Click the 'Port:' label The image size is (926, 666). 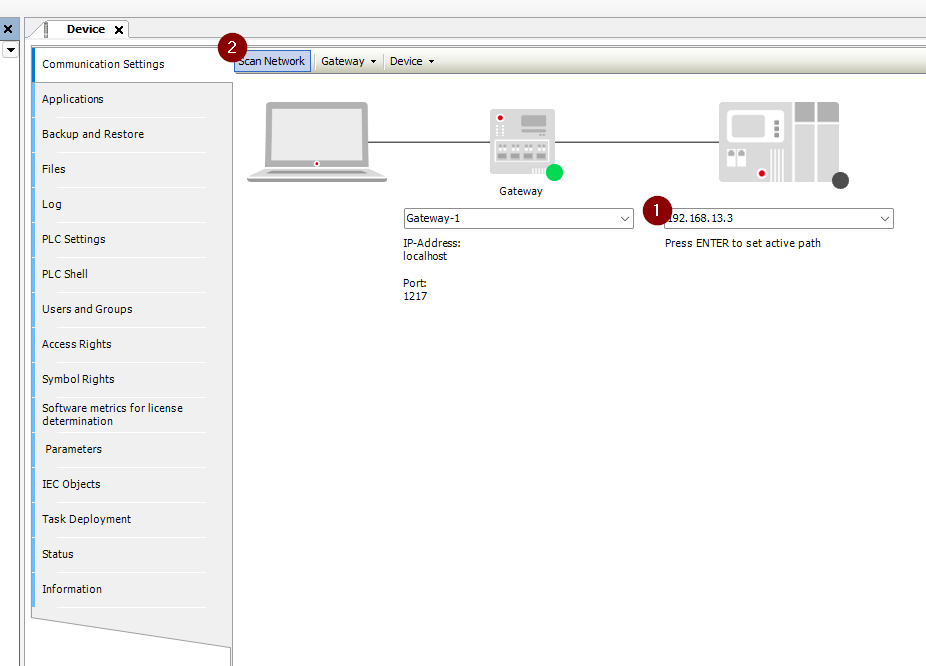tap(415, 283)
